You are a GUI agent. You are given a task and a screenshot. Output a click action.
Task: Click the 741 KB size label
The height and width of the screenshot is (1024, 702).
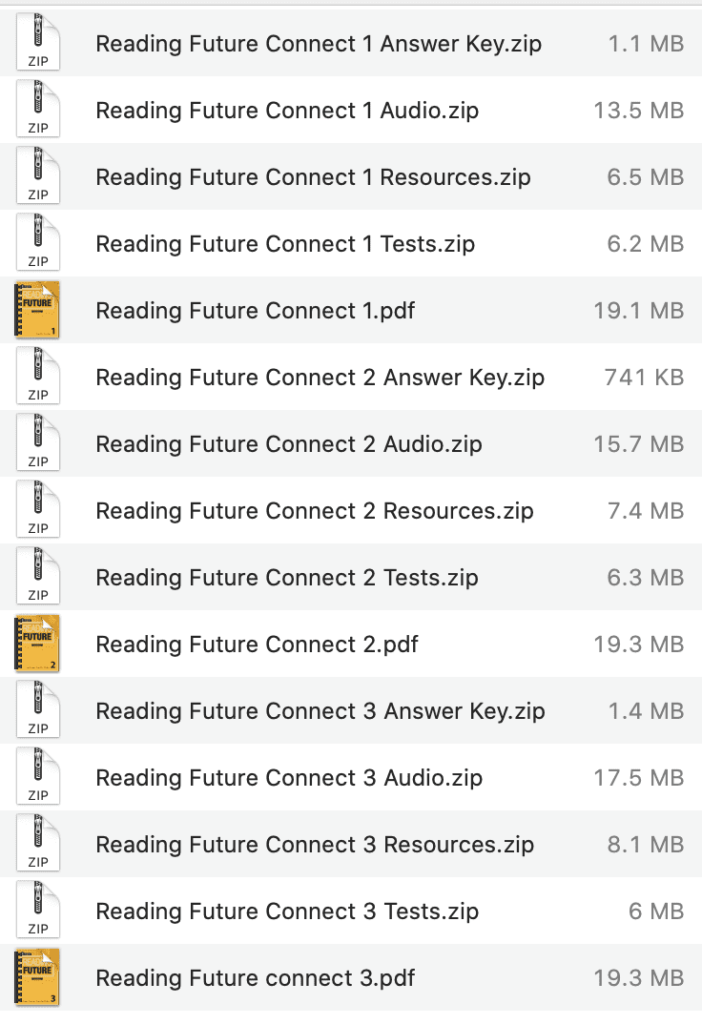(x=640, y=377)
